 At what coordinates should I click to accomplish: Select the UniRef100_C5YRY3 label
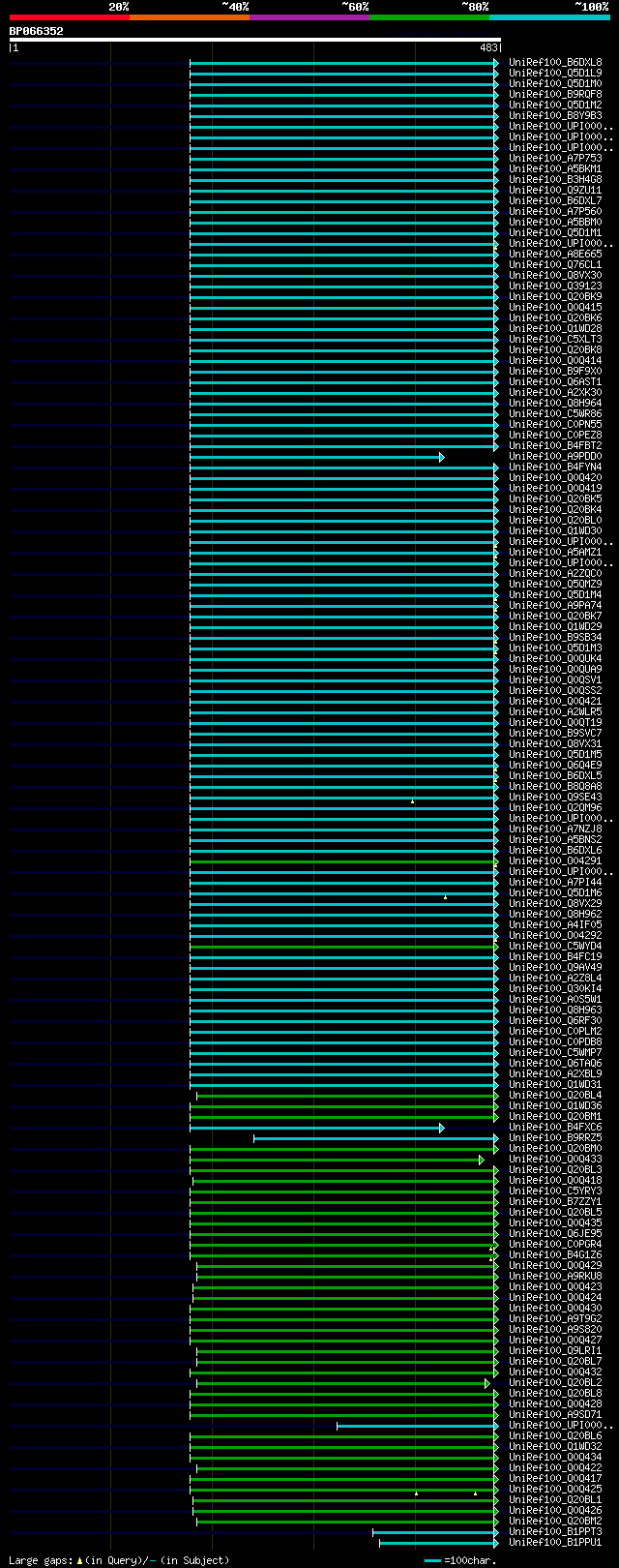click(x=555, y=1191)
